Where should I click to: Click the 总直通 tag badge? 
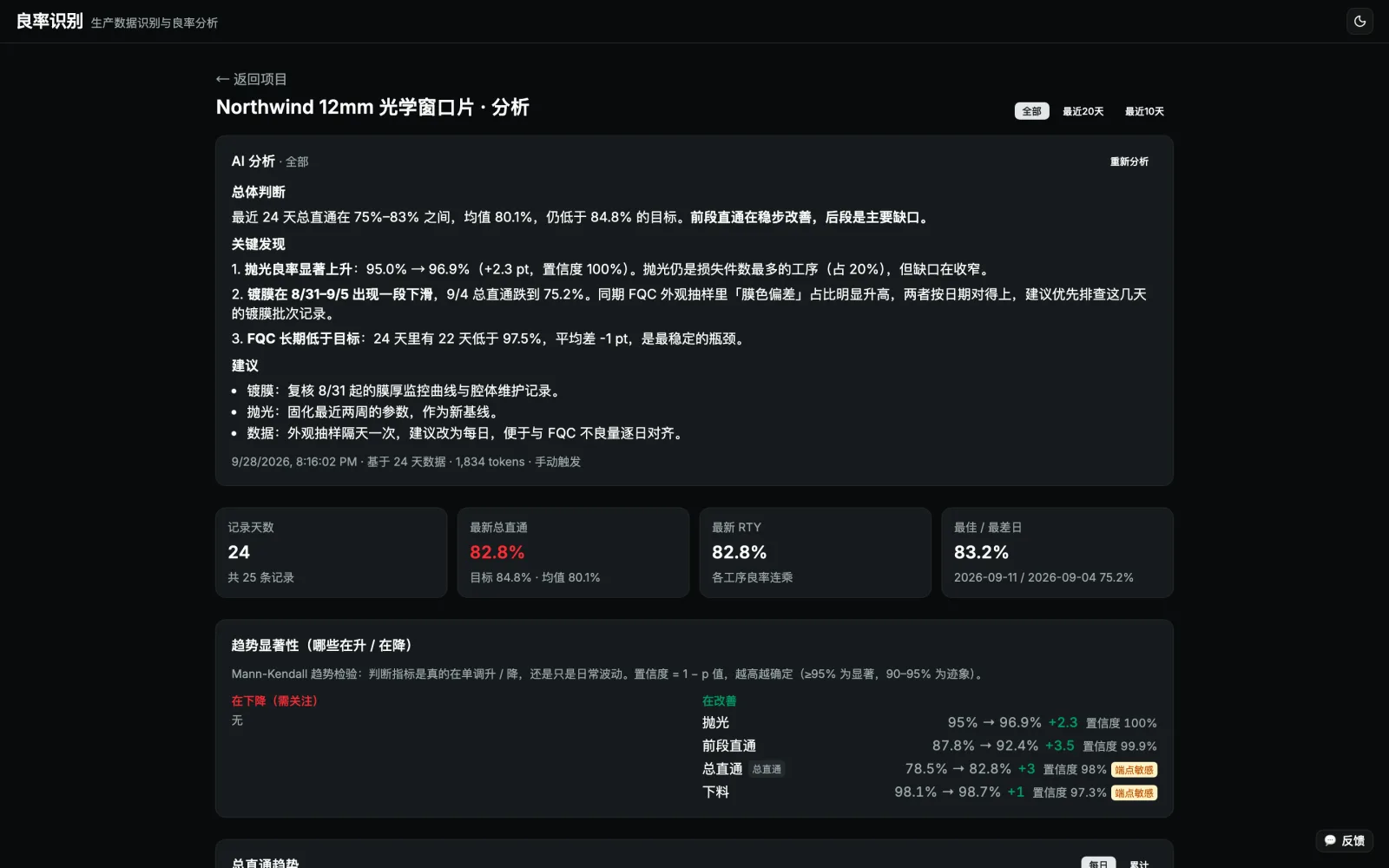coord(767,769)
